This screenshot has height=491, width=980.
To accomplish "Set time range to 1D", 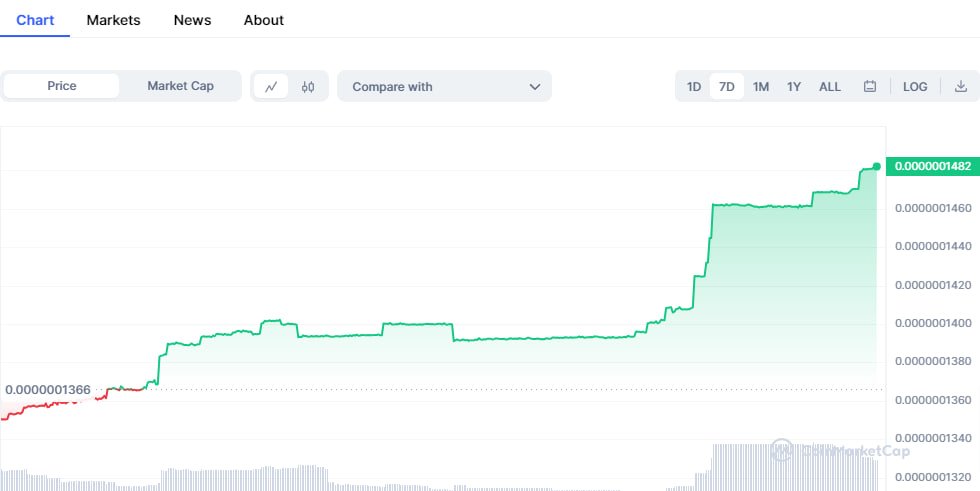I will tap(694, 86).
